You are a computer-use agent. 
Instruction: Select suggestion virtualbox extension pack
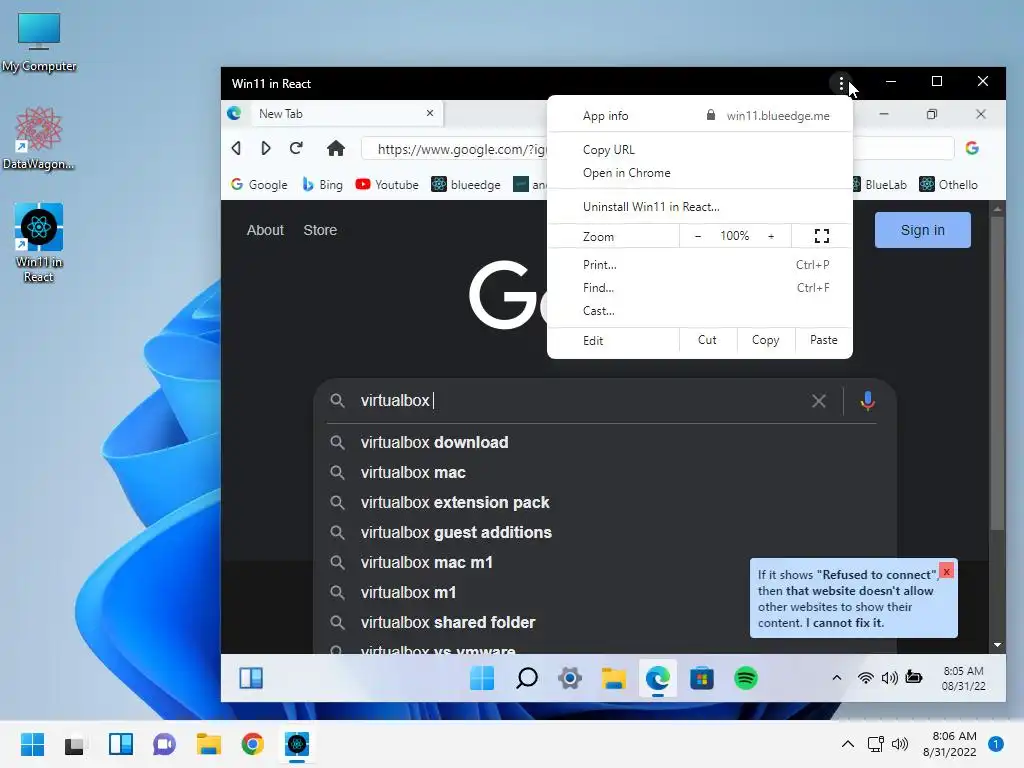pyautogui.click(x=605, y=502)
